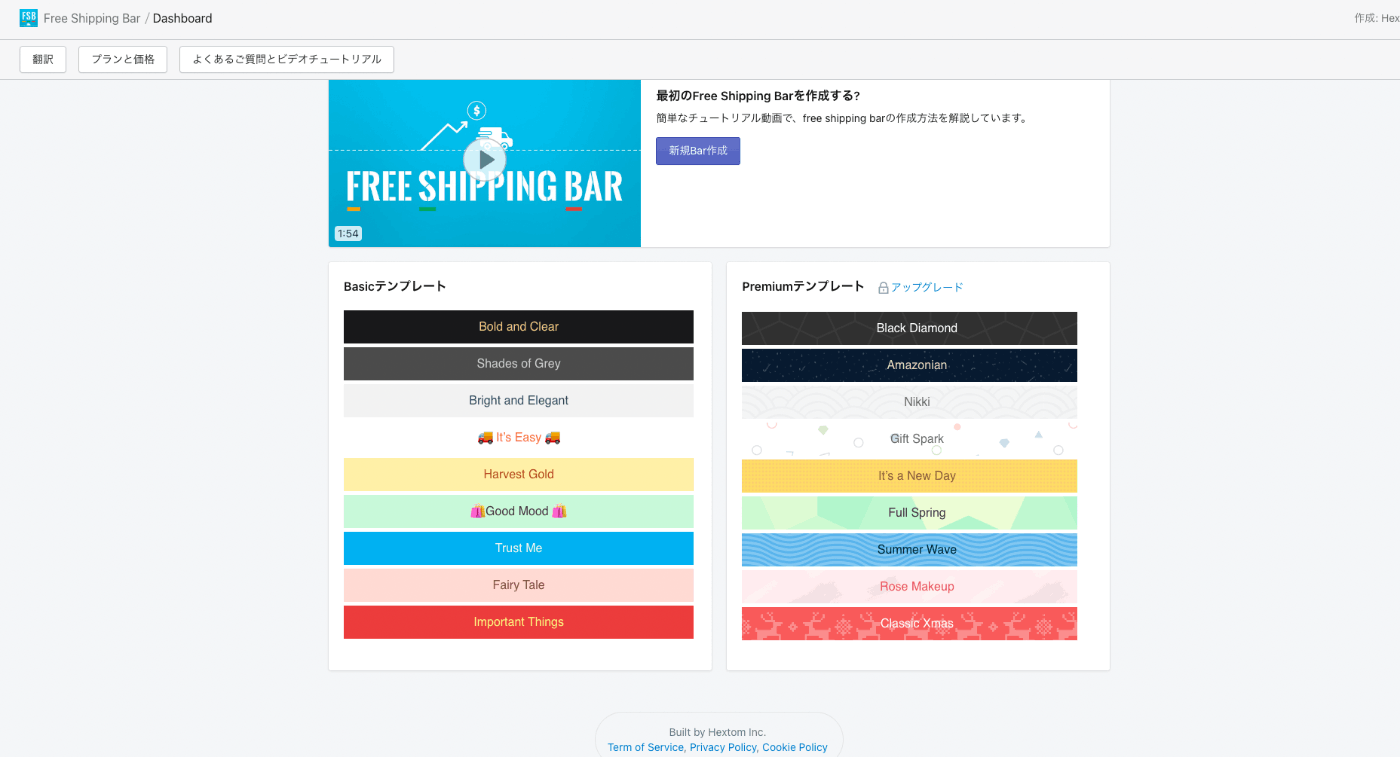Open よくあるご質問とビデオチュートリアル

pos(287,59)
